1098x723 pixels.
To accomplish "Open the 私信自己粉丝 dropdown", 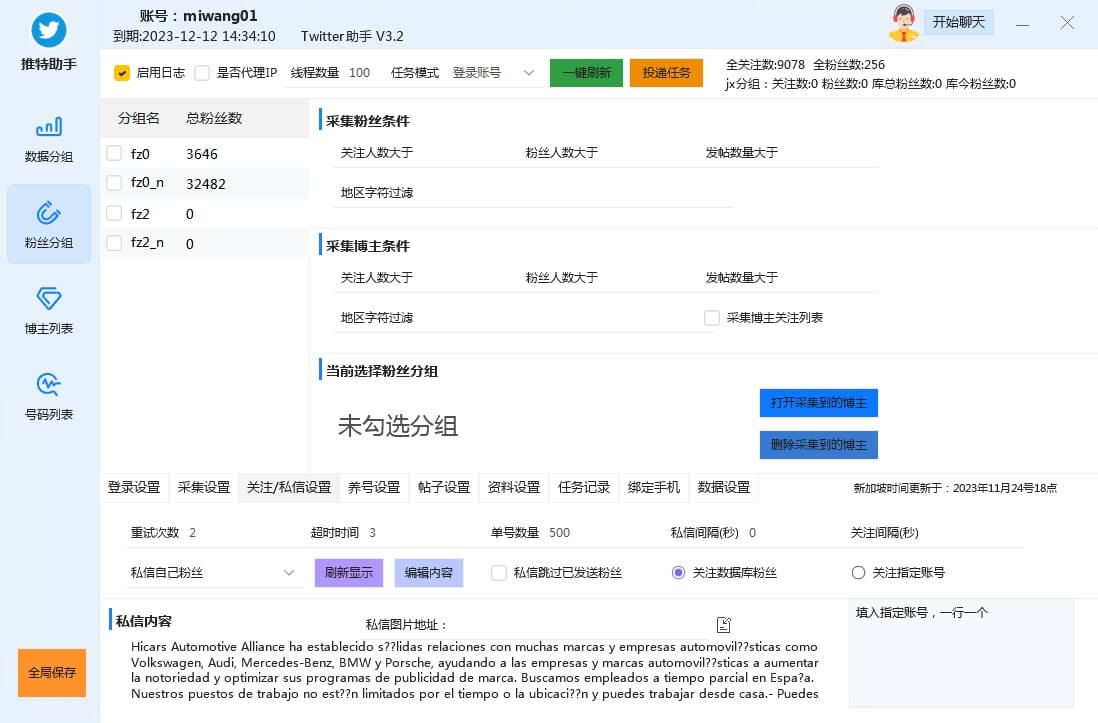I will click(288, 573).
